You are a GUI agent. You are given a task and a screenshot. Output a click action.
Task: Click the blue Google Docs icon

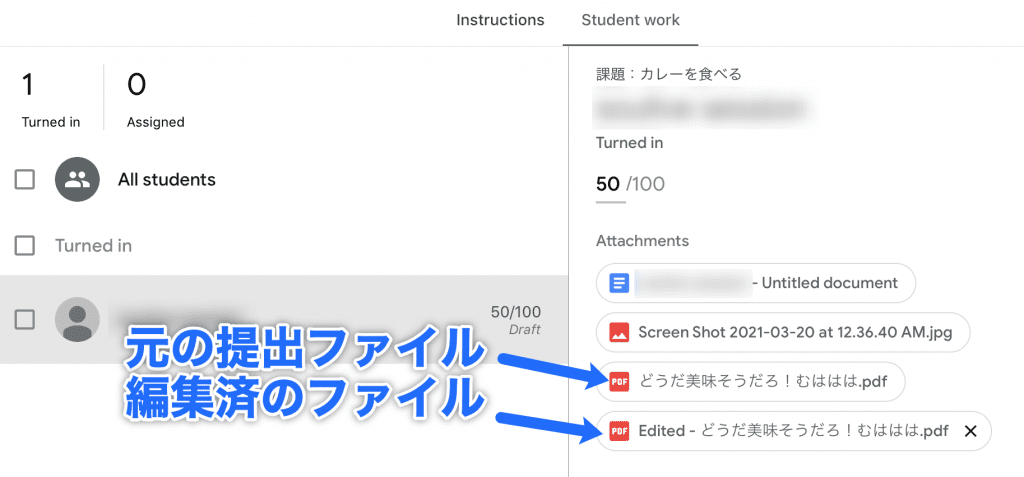pyautogui.click(x=620, y=283)
